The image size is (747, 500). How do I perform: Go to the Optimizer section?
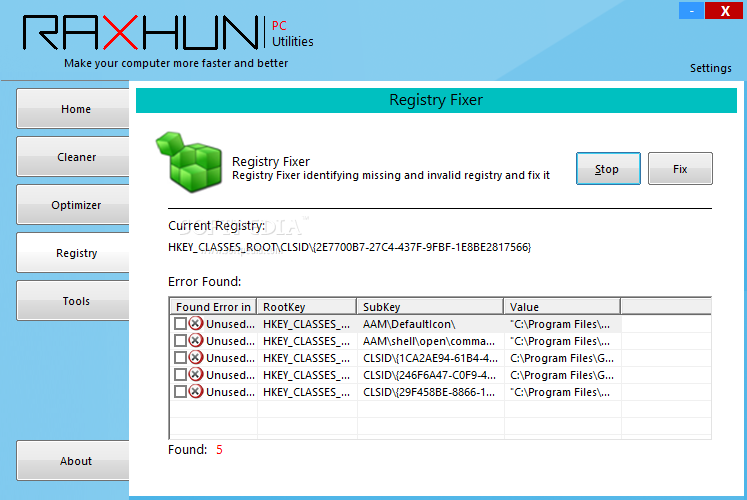point(73,205)
